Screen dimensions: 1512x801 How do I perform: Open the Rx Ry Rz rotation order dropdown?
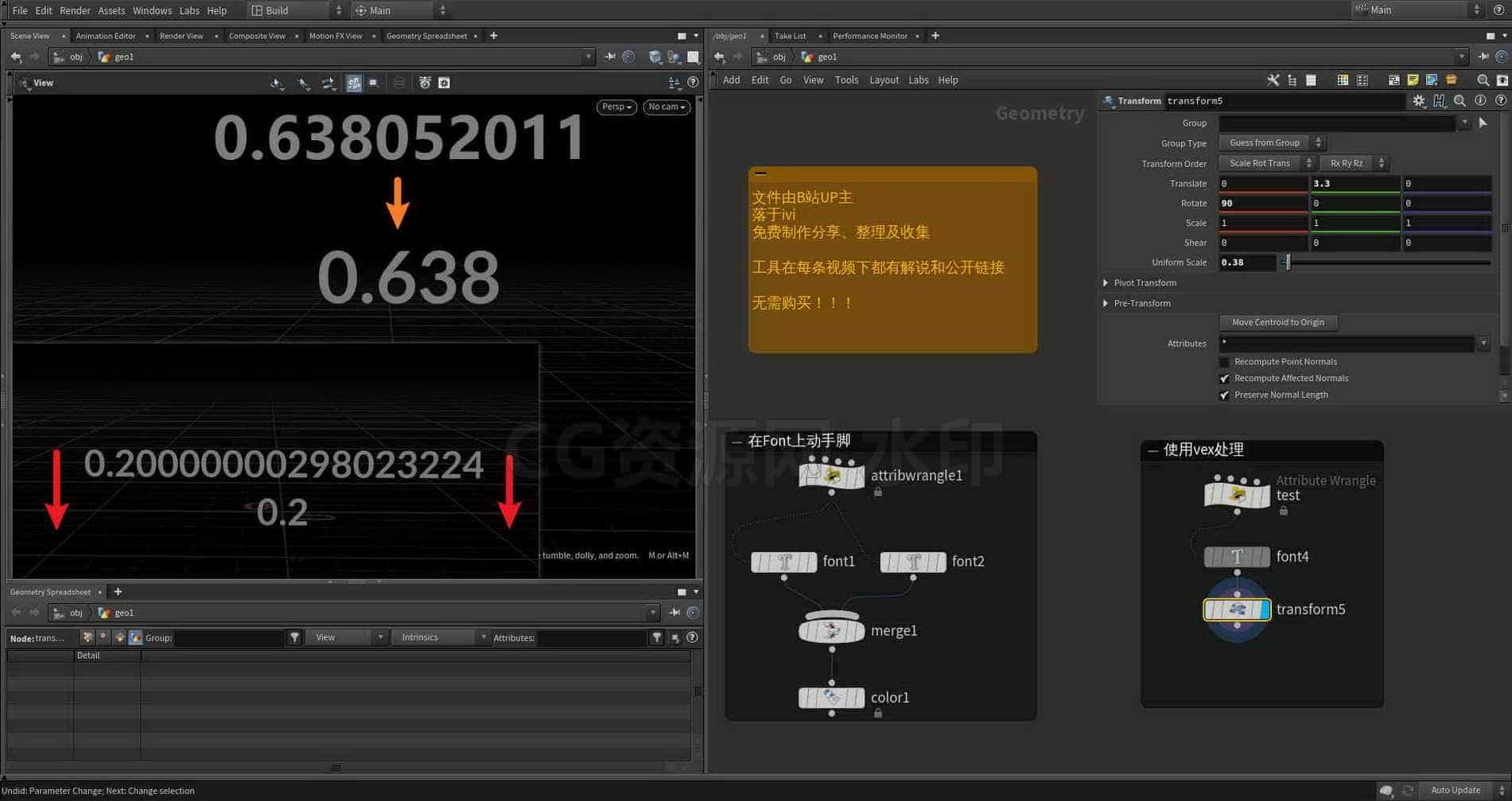(1354, 163)
